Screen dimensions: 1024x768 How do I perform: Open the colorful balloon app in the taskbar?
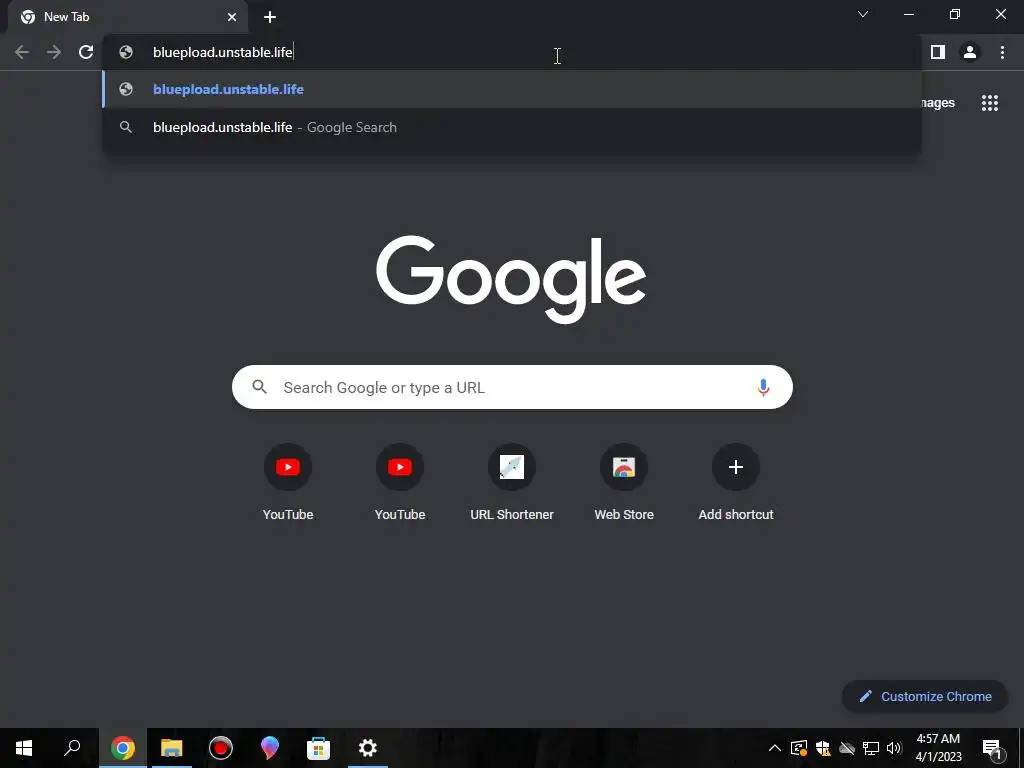[270, 748]
